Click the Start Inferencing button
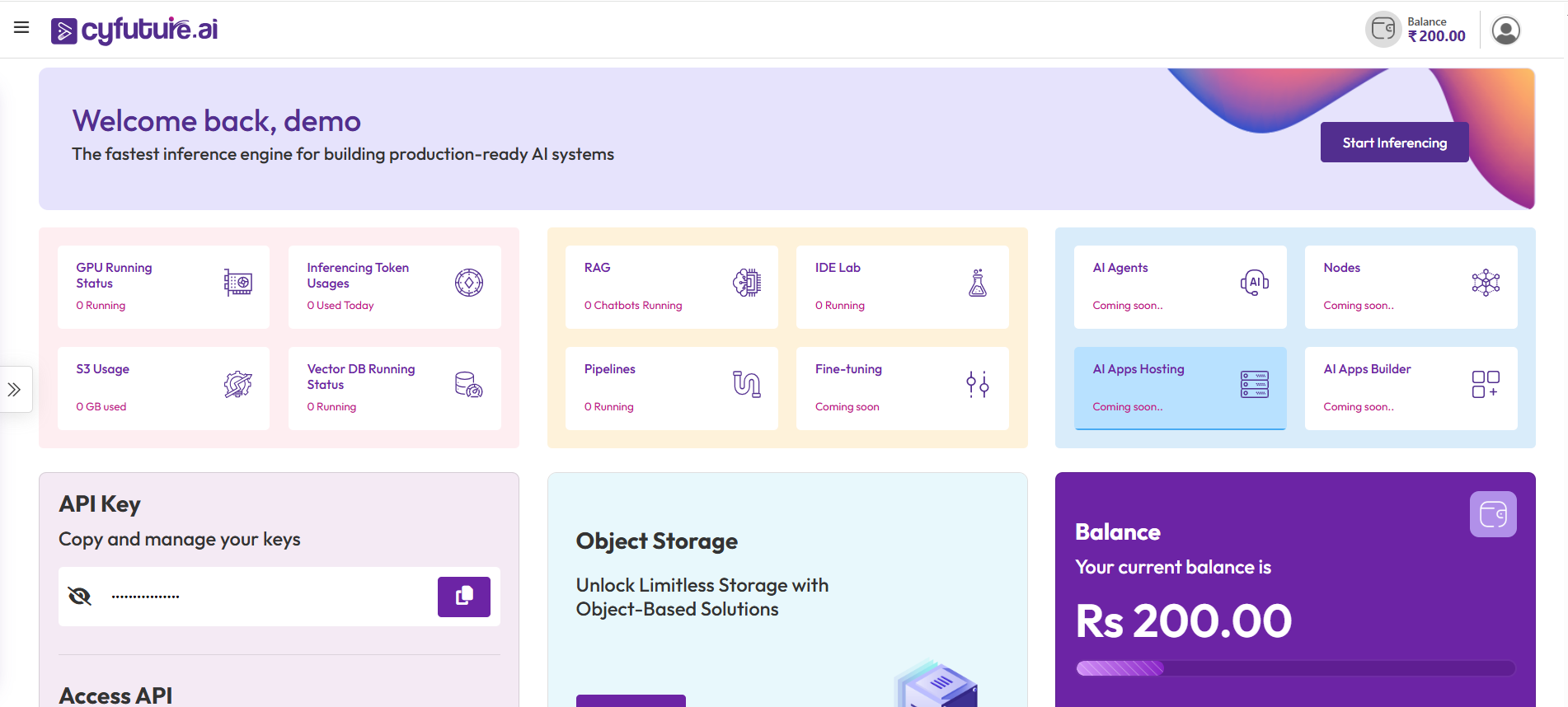This screenshot has height=707, width=1568. (x=1394, y=143)
